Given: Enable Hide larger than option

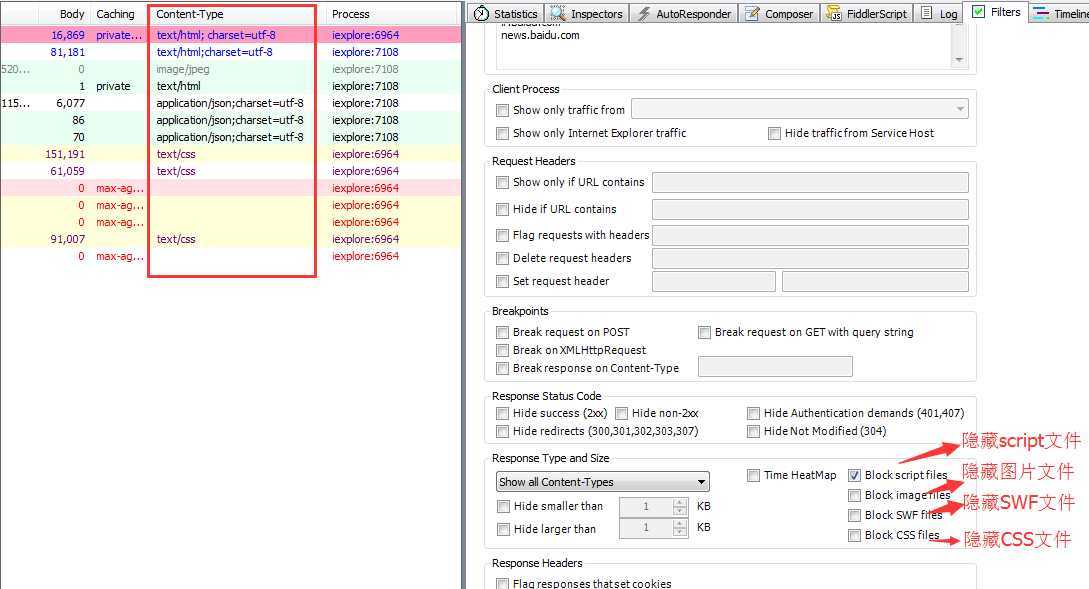Looking at the screenshot, I should point(504,529).
